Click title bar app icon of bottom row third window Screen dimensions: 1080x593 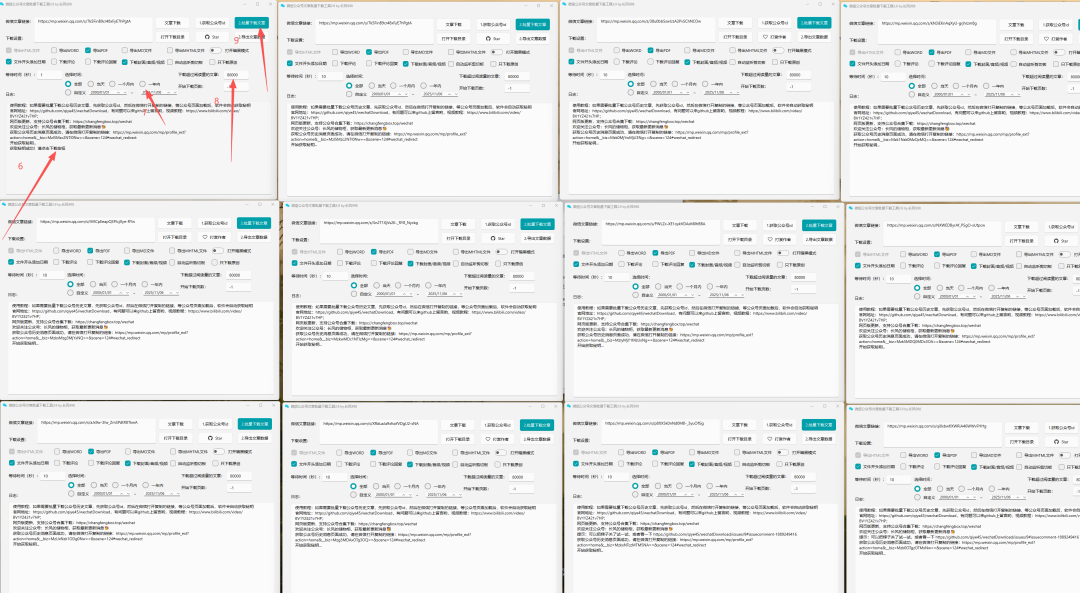pos(570,406)
